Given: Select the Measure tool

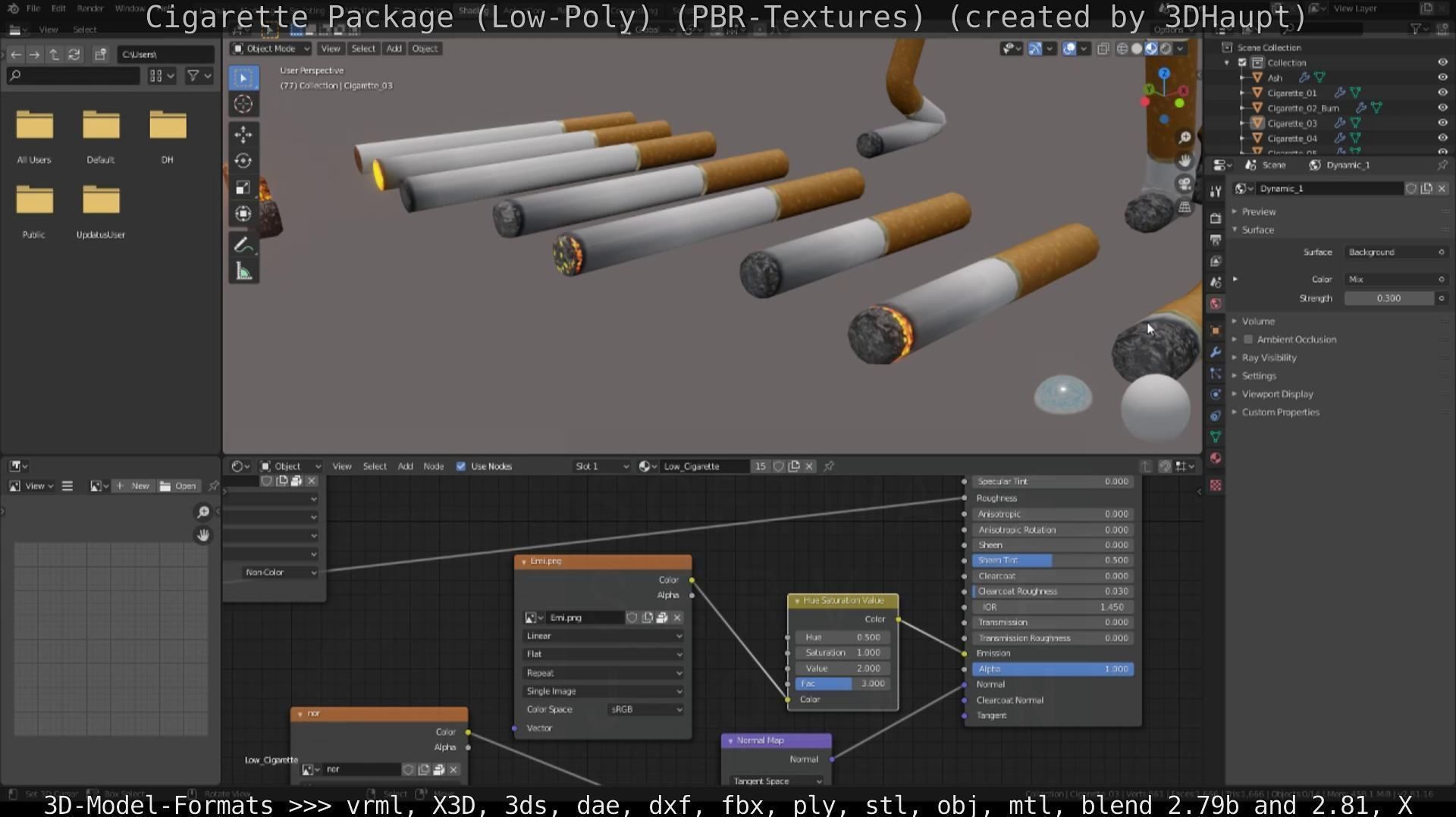Looking at the screenshot, I should pyautogui.click(x=243, y=271).
